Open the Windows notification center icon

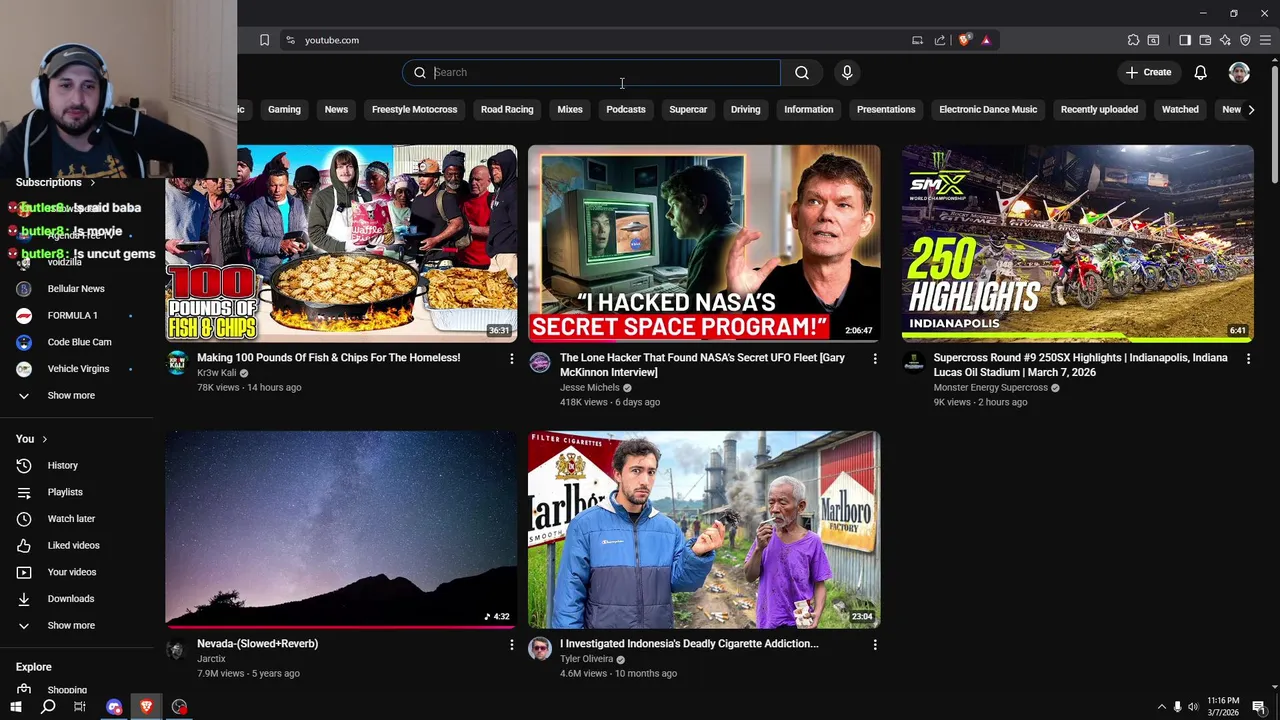[1259, 707]
